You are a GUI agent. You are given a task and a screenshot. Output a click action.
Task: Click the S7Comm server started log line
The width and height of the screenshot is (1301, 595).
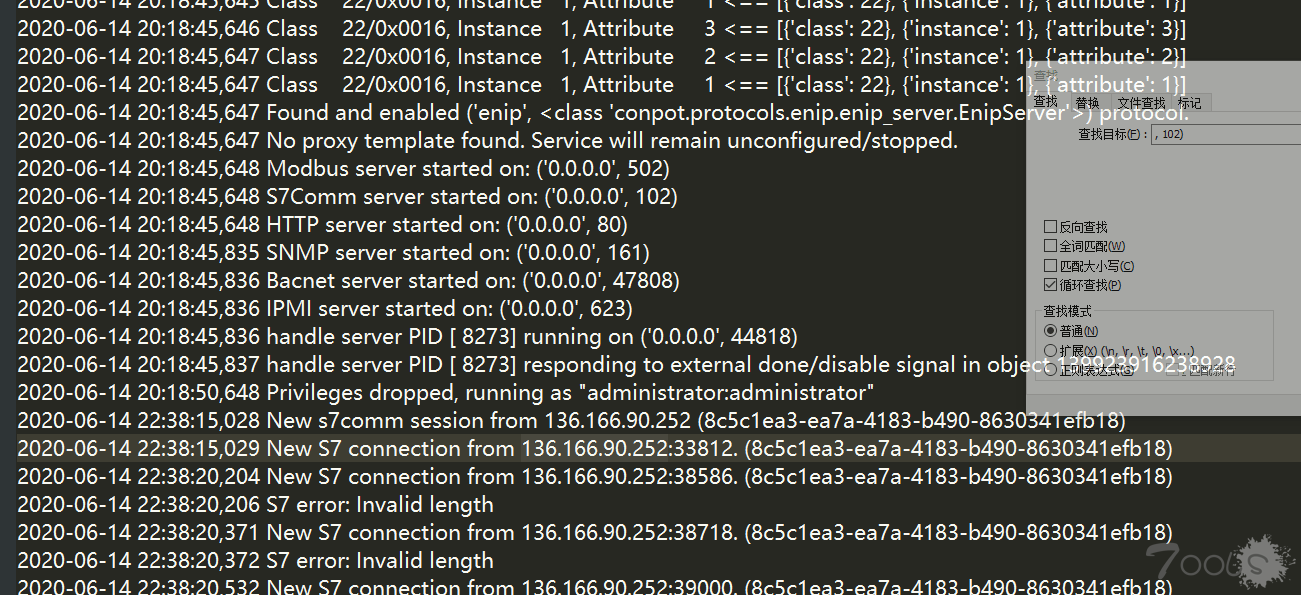(347, 197)
